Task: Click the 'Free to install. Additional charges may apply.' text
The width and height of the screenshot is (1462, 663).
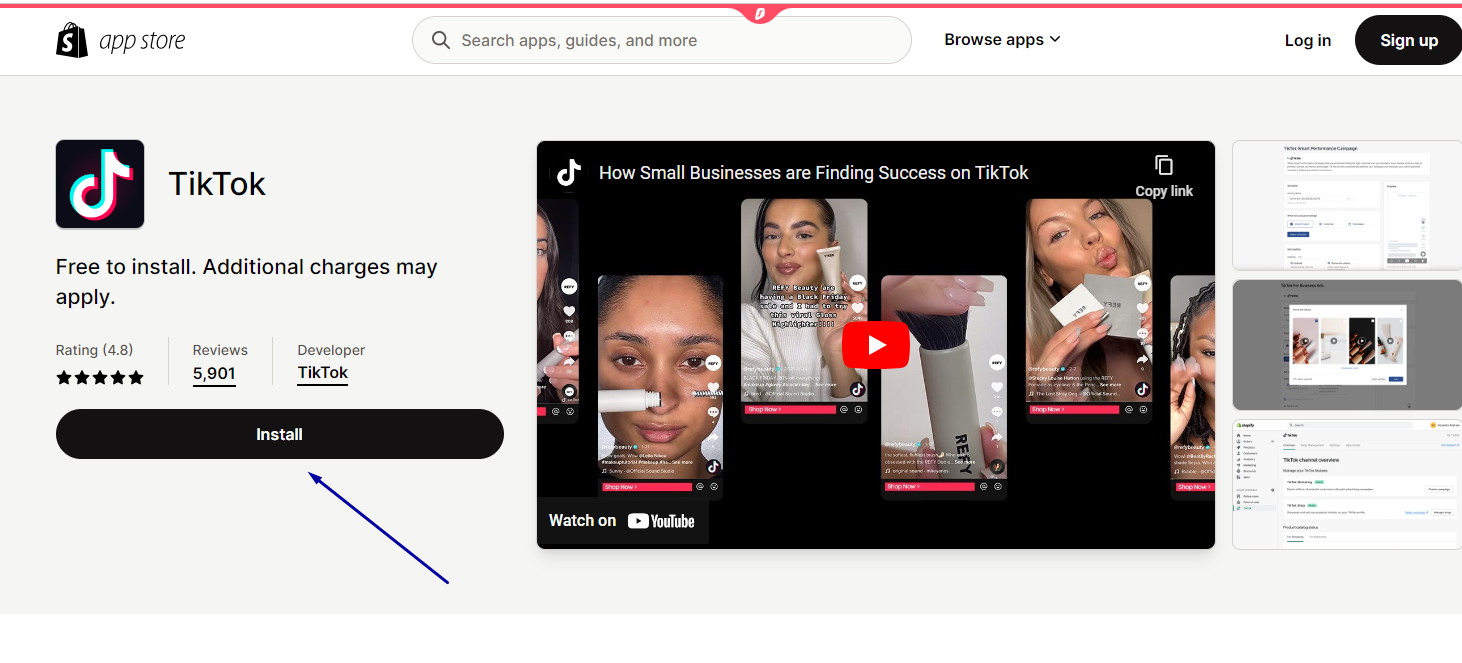Action: [247, 282]
